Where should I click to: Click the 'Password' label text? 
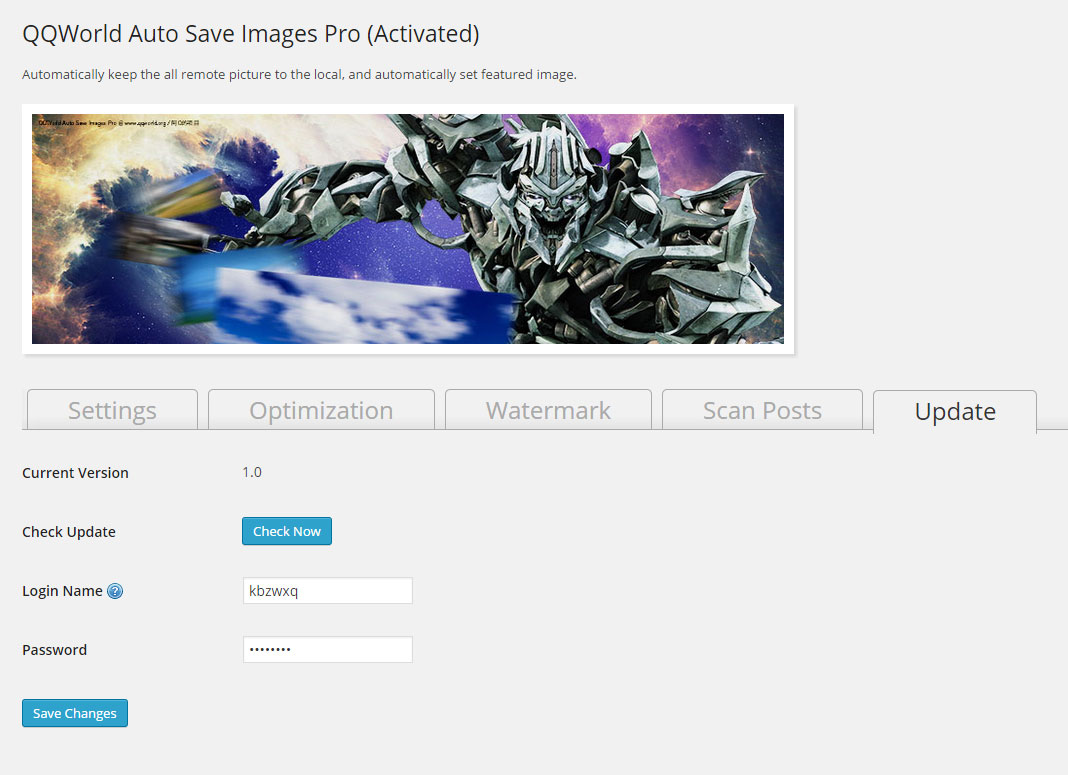tap(54, 650)
